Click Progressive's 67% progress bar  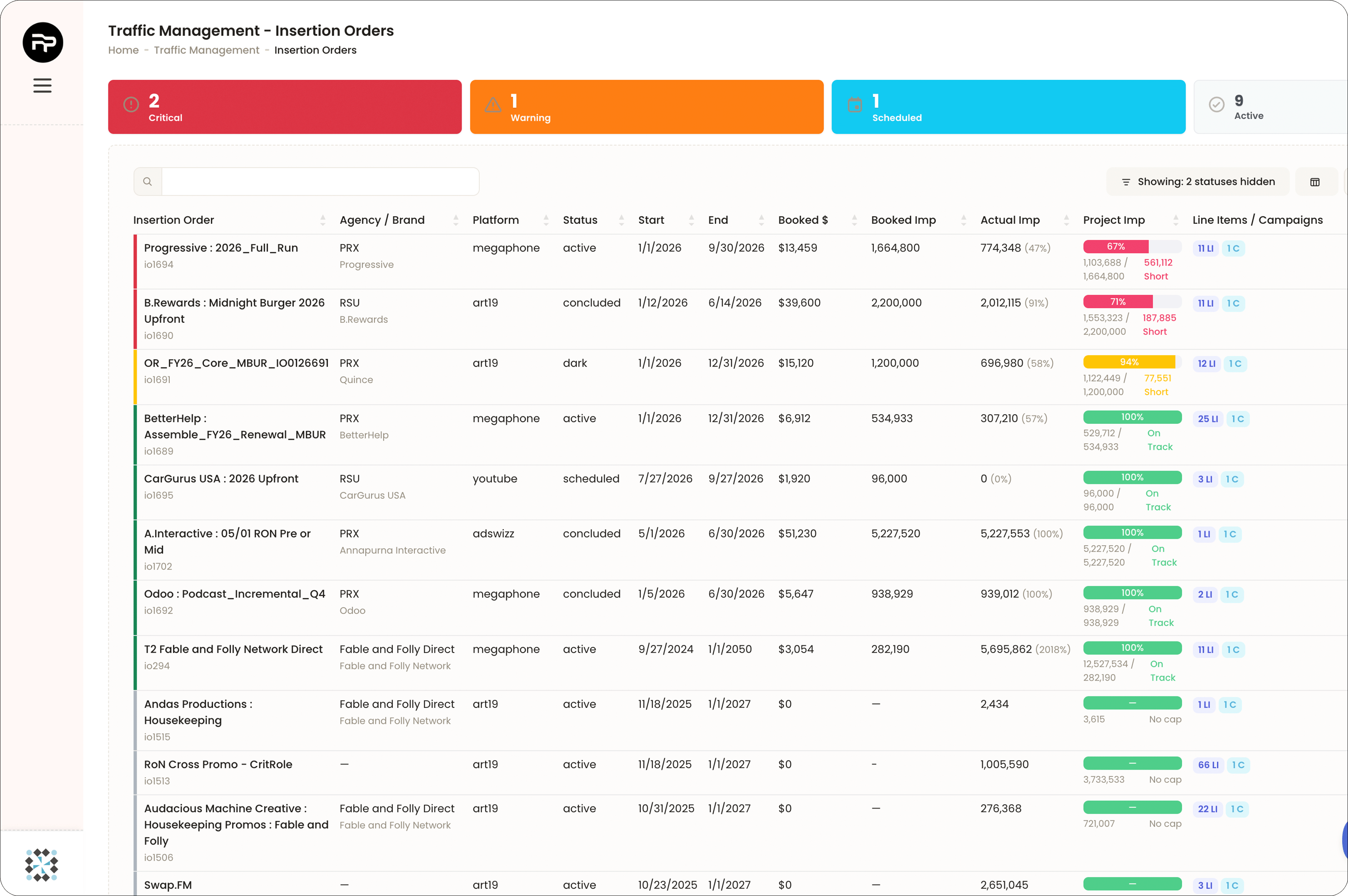[1132, 247]
